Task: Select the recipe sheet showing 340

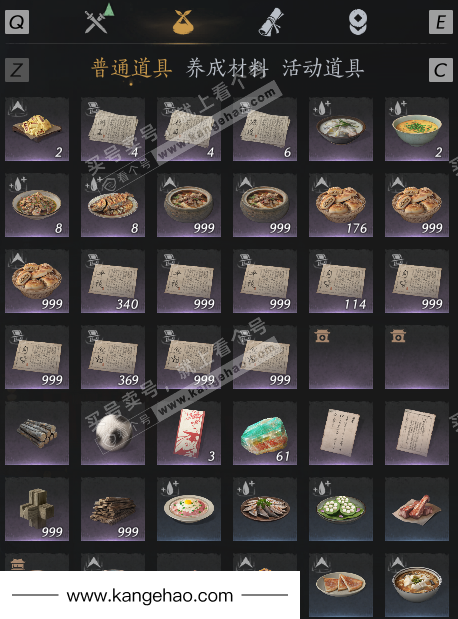Action: [x=113, y=281]
